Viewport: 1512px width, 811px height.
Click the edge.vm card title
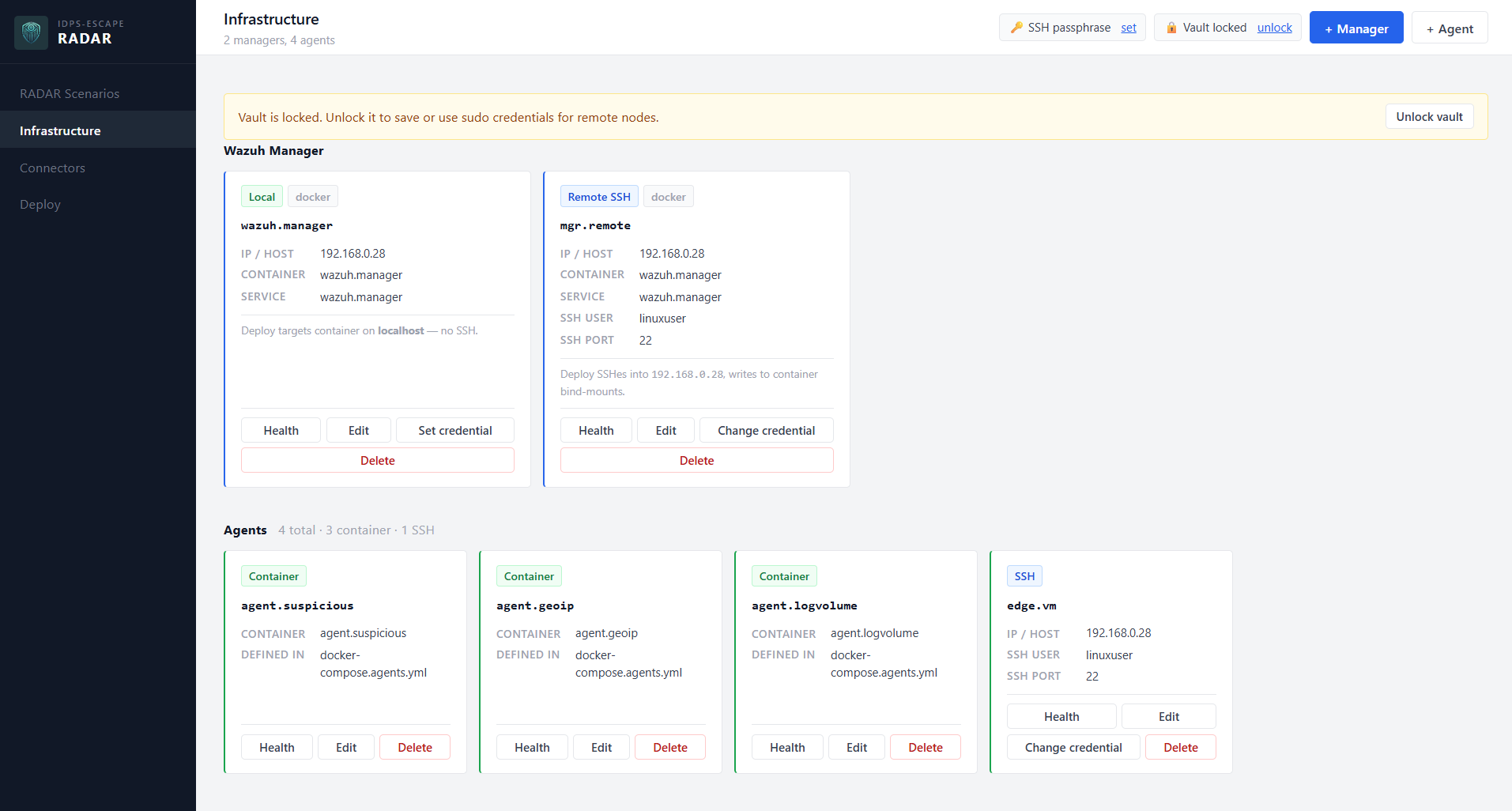pyautogui.click(x=1031, y=605)
